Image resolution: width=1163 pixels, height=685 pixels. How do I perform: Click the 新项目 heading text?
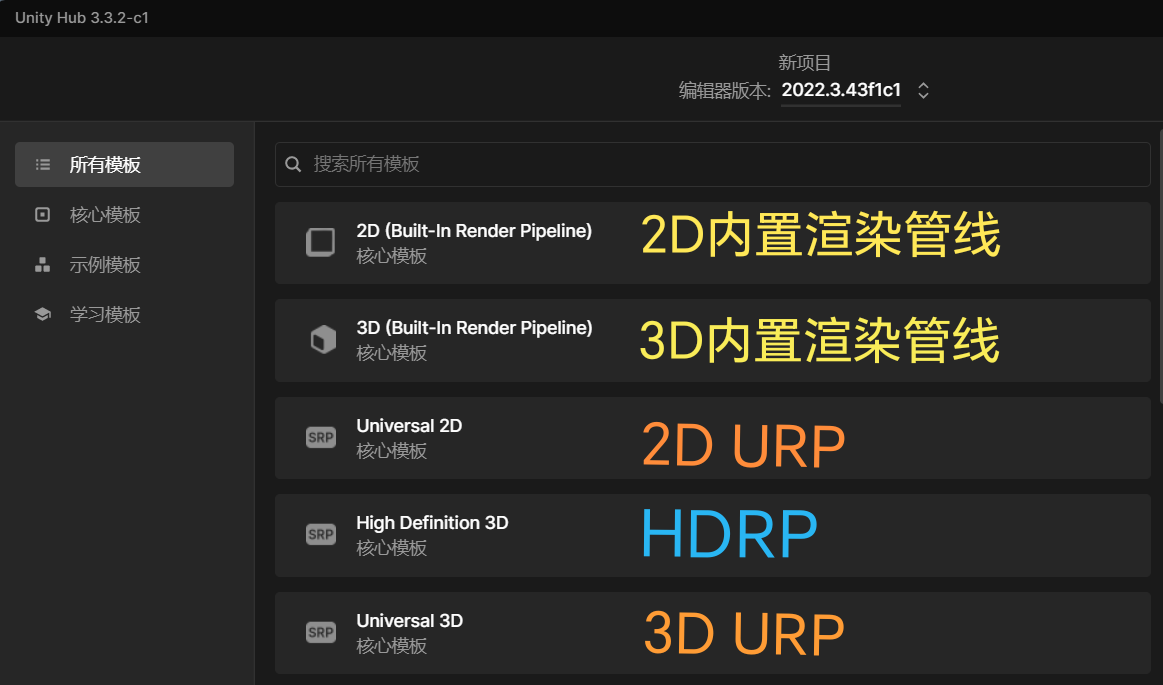804,62
